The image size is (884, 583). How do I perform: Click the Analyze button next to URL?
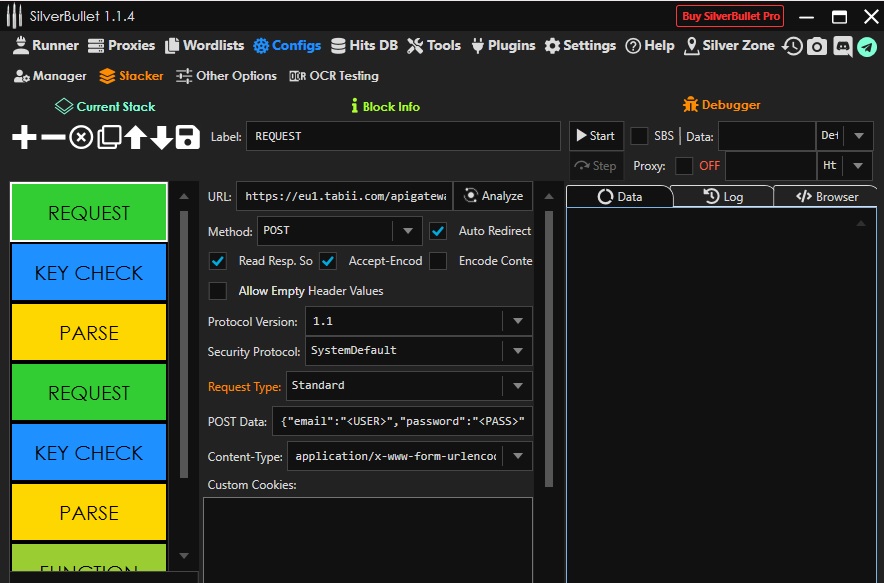pyautogui.click(x=493, y=196)
